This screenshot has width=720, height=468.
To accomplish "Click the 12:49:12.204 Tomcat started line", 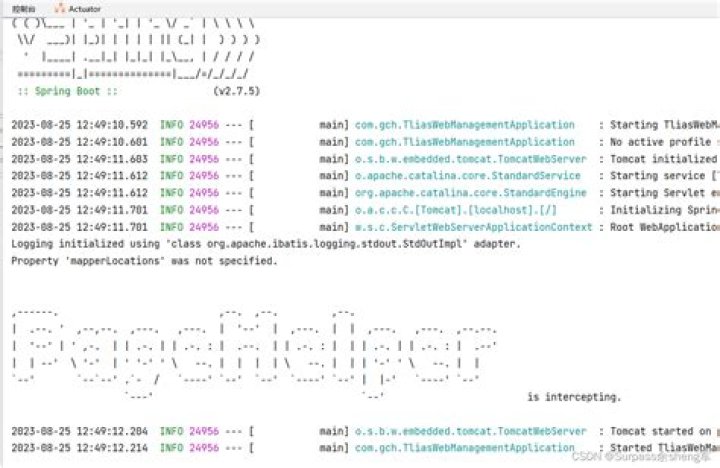I will 366,431.
